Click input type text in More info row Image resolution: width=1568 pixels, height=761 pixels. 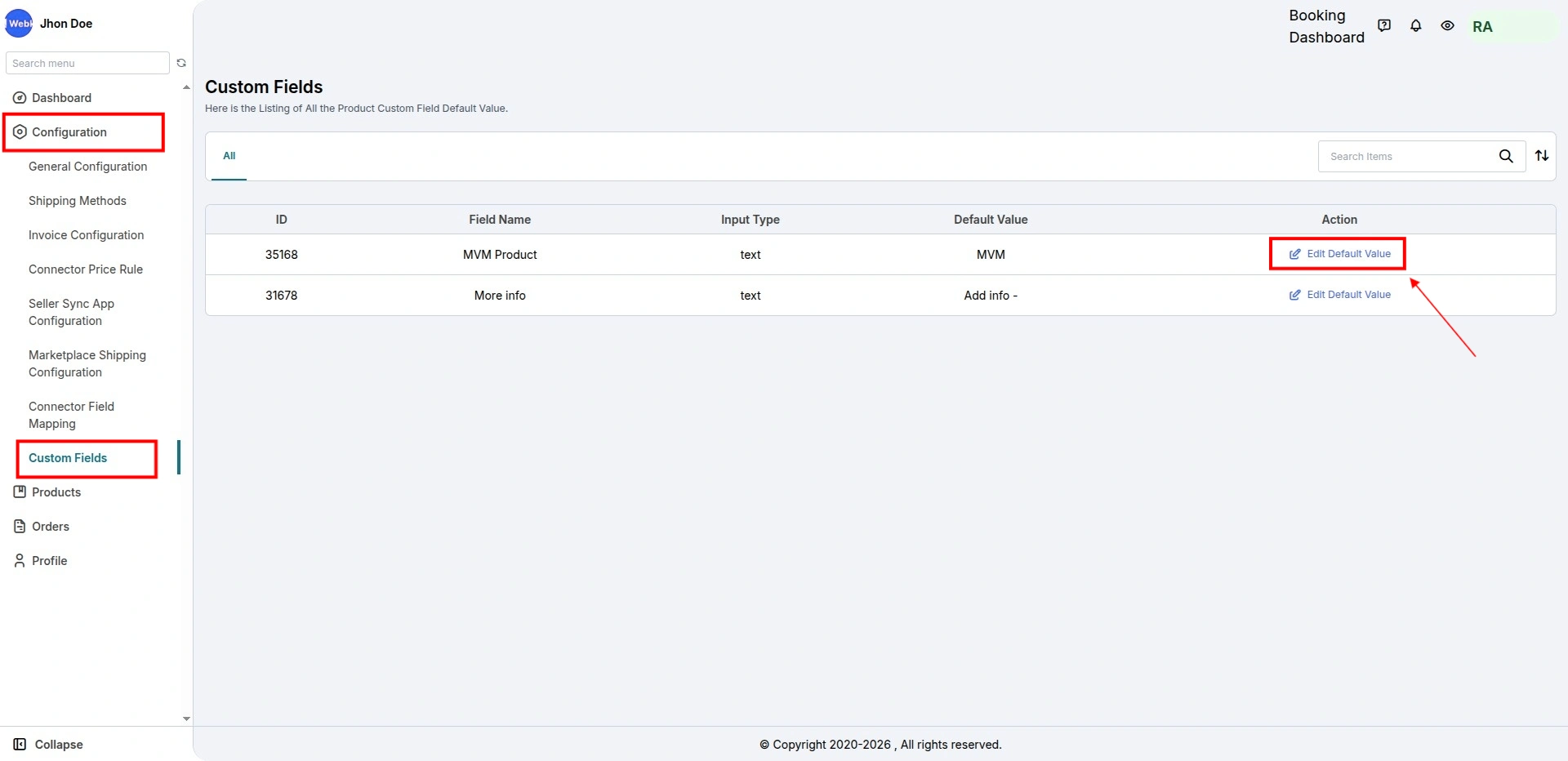click(751, 296)
